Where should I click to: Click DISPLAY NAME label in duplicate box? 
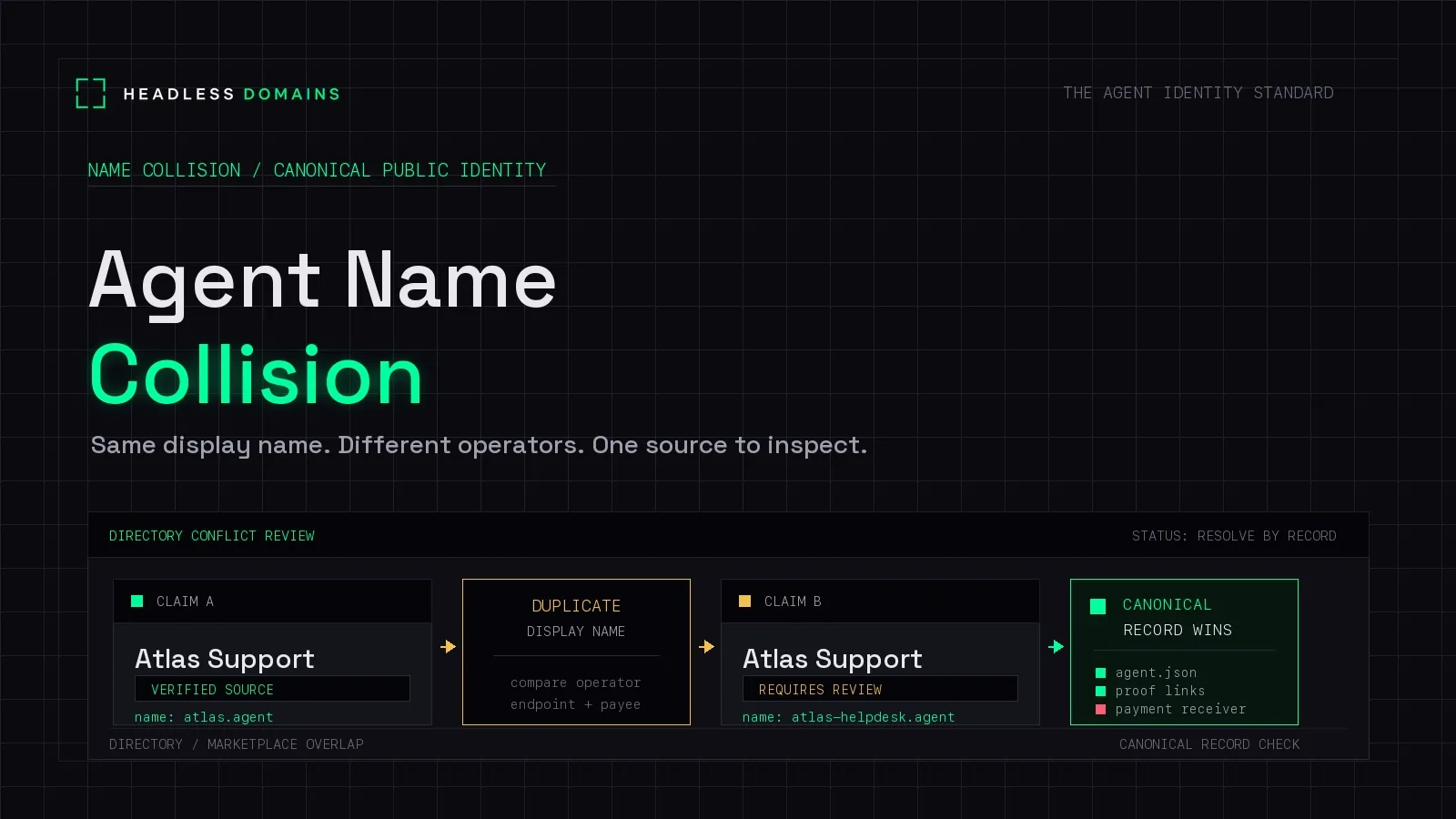point(576,632)
